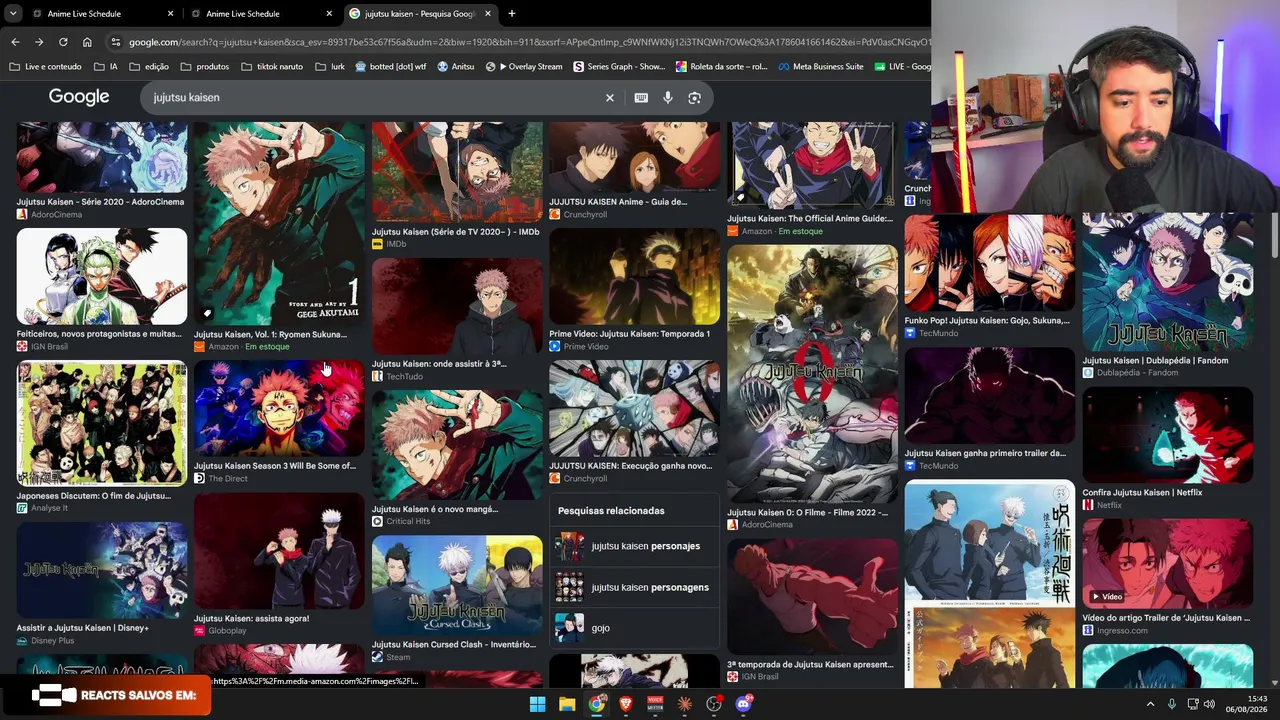The image size is (1280, 720).
Task: Open Voicemeeter from the taskbar
Action: click(x=655, y=704)
